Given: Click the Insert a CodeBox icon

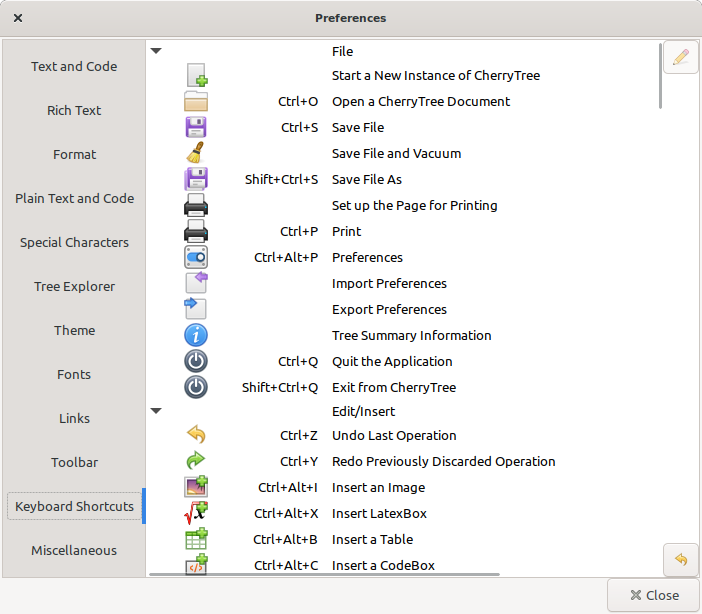Looking at the screenshot, I should (x=196, y=564).
